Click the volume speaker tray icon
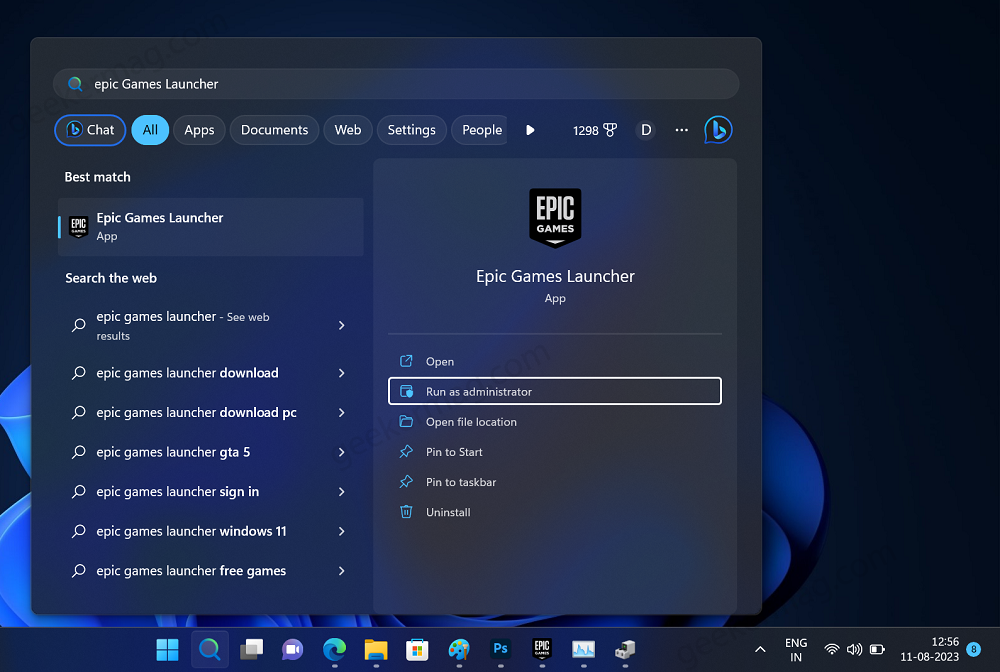This screenshot has width=1000, height=672. coord(854,650)
